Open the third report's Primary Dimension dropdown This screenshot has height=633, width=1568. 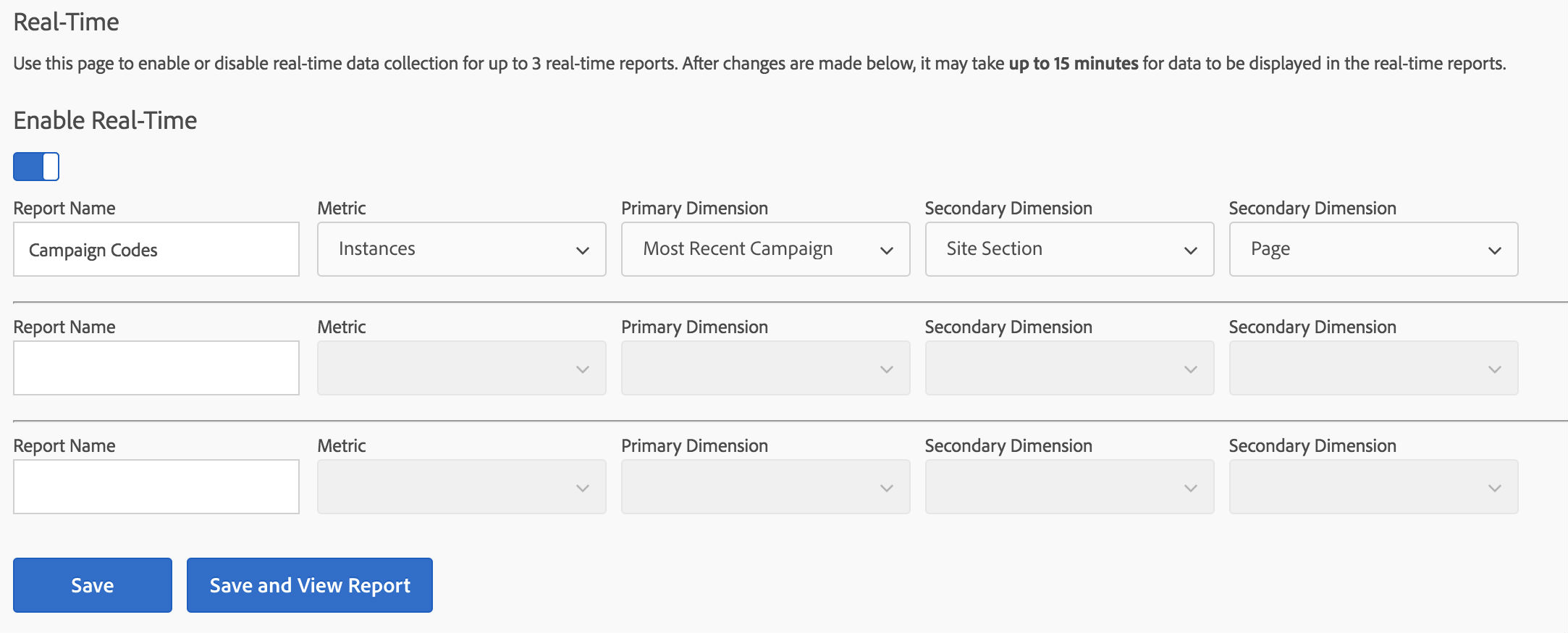tap(766, 487)
